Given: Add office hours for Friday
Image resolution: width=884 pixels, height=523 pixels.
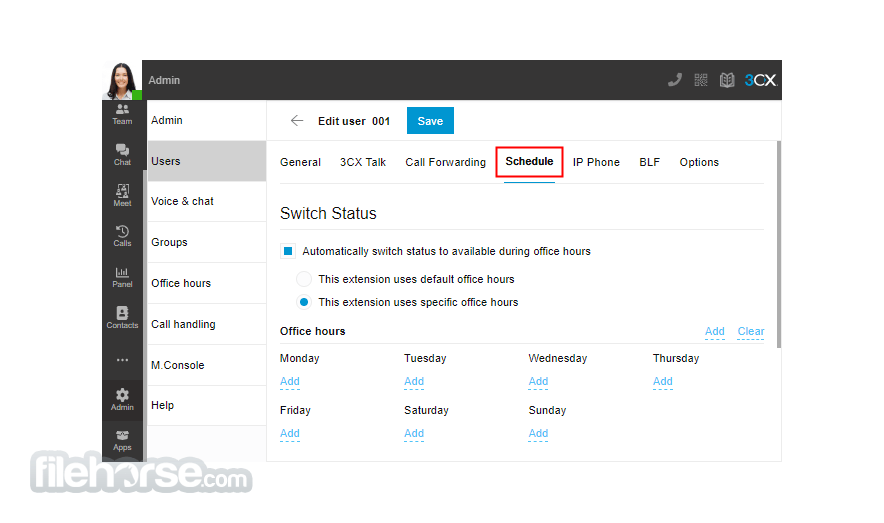Looking at the screenshot, I should (x=290, y=433).
